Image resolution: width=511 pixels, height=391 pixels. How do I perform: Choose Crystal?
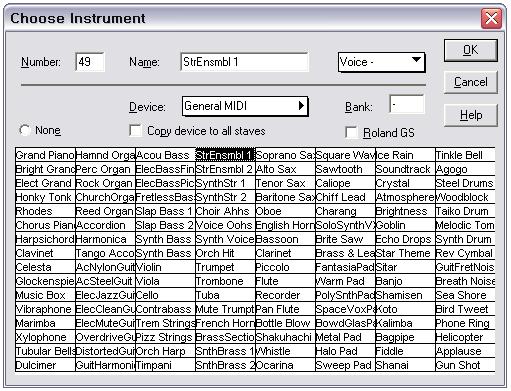pos(405,183)
